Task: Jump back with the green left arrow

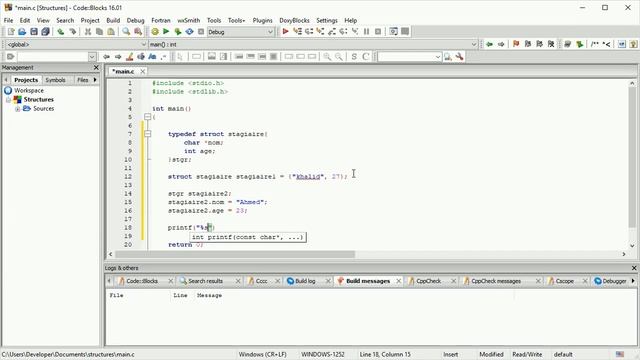Action: tap(489, 44)
